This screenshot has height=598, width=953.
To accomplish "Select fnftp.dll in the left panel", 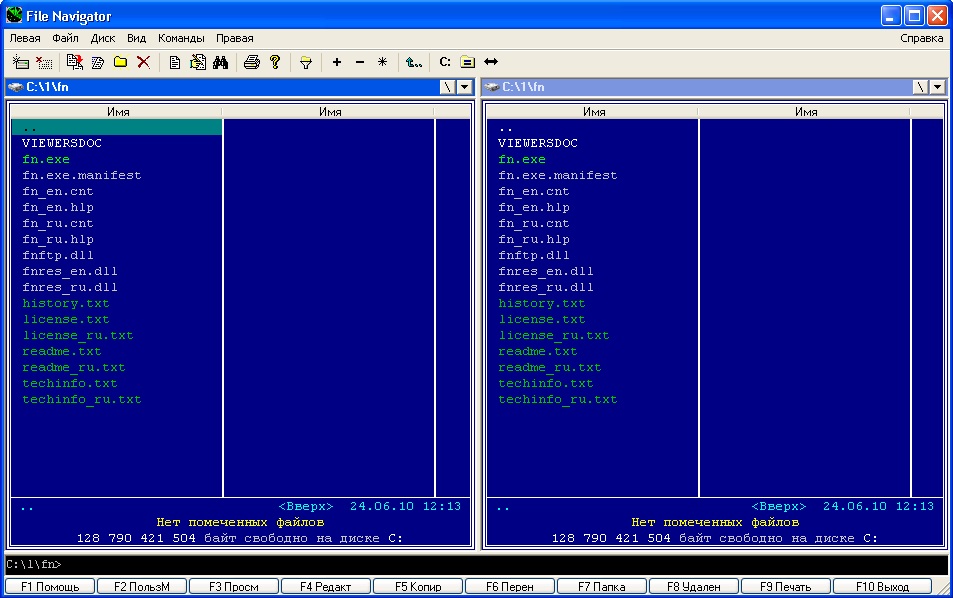I will (58, 255).
